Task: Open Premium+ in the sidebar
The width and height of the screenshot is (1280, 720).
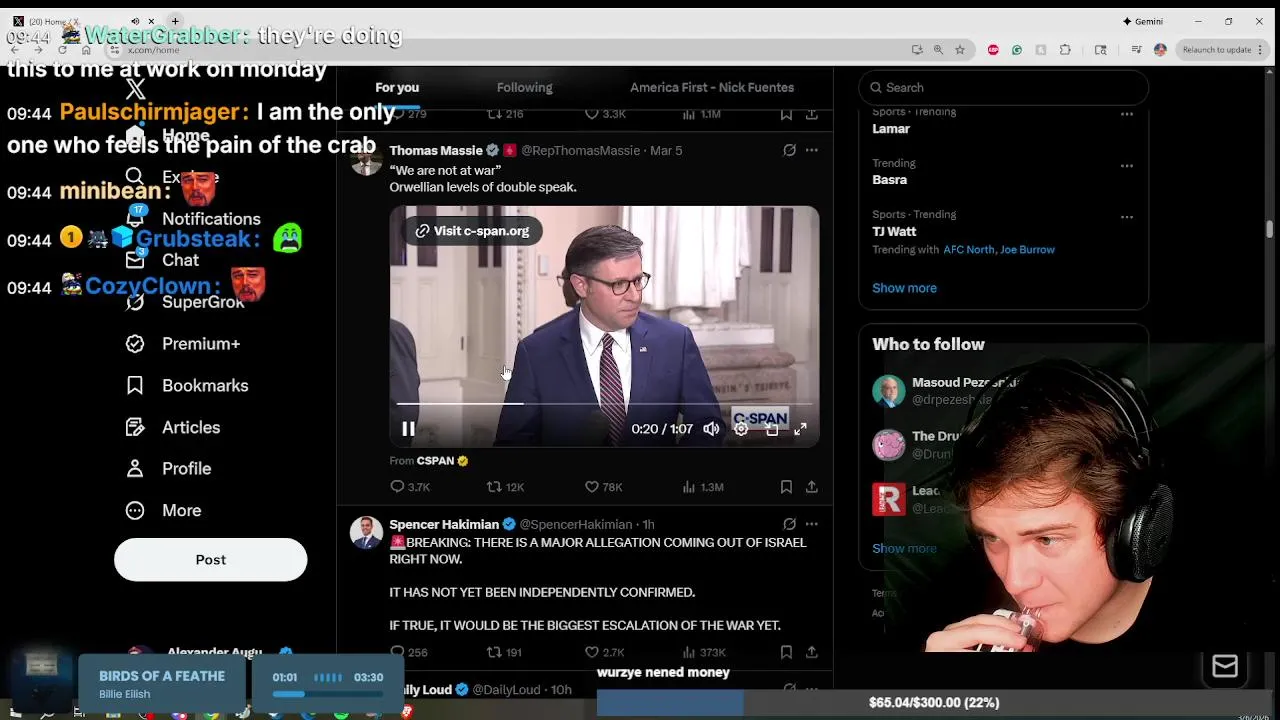Action: (x=183, y=343)
